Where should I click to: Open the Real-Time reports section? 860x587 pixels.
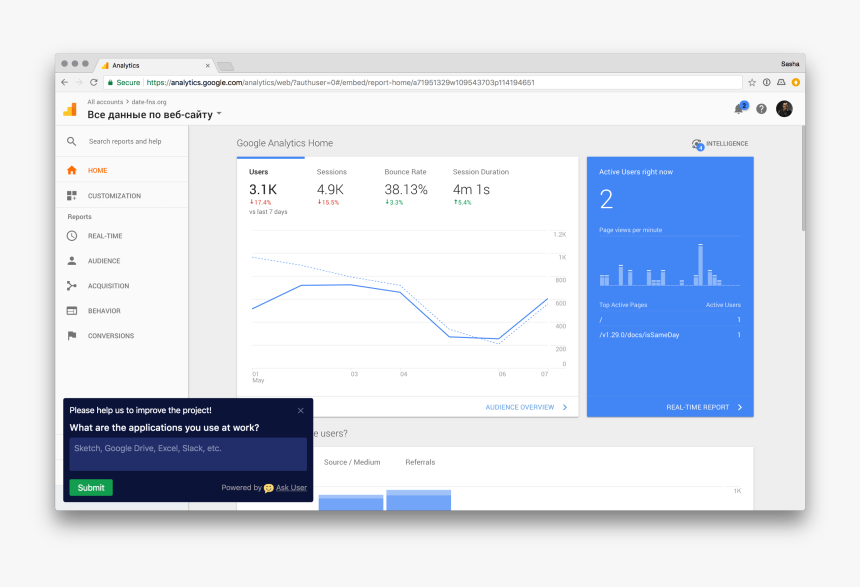coord(122,236)
